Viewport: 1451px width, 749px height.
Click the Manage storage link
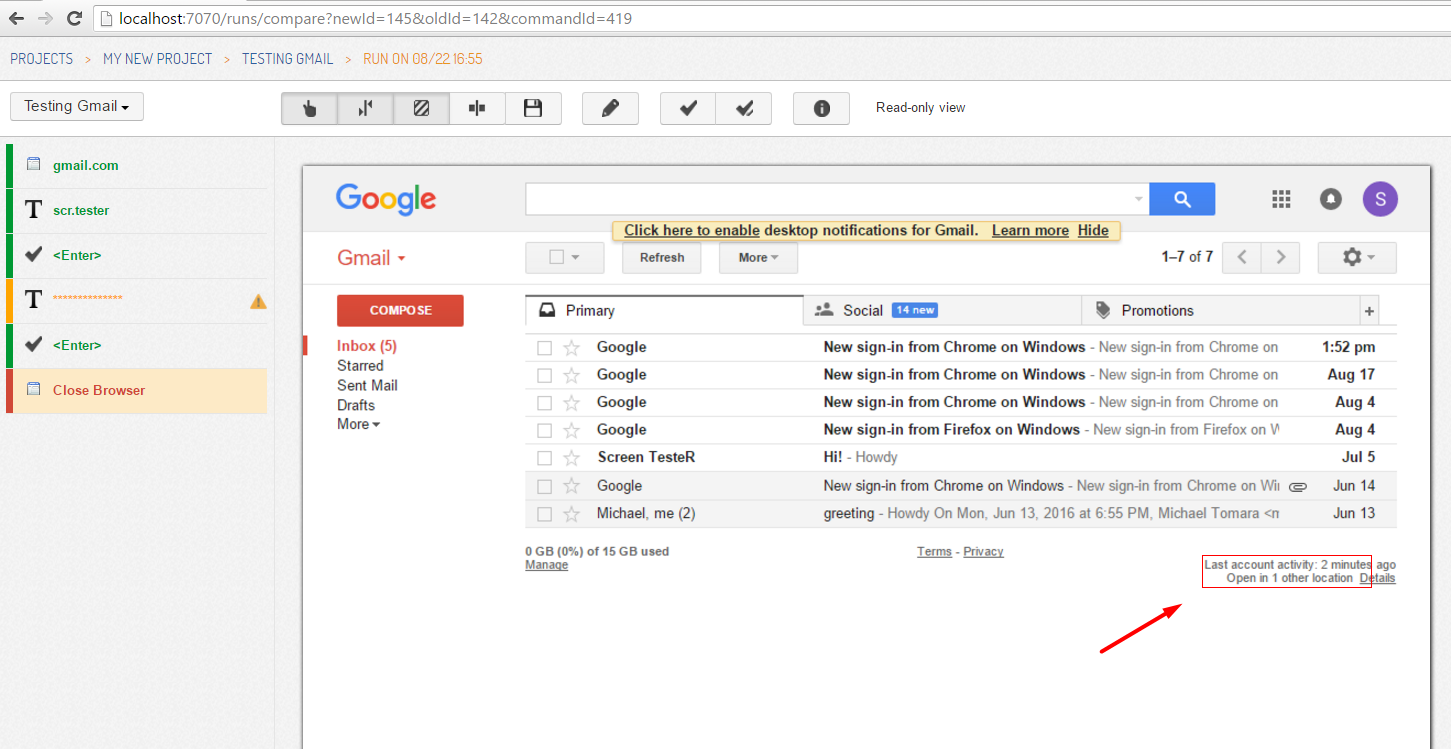click(546, 565)
